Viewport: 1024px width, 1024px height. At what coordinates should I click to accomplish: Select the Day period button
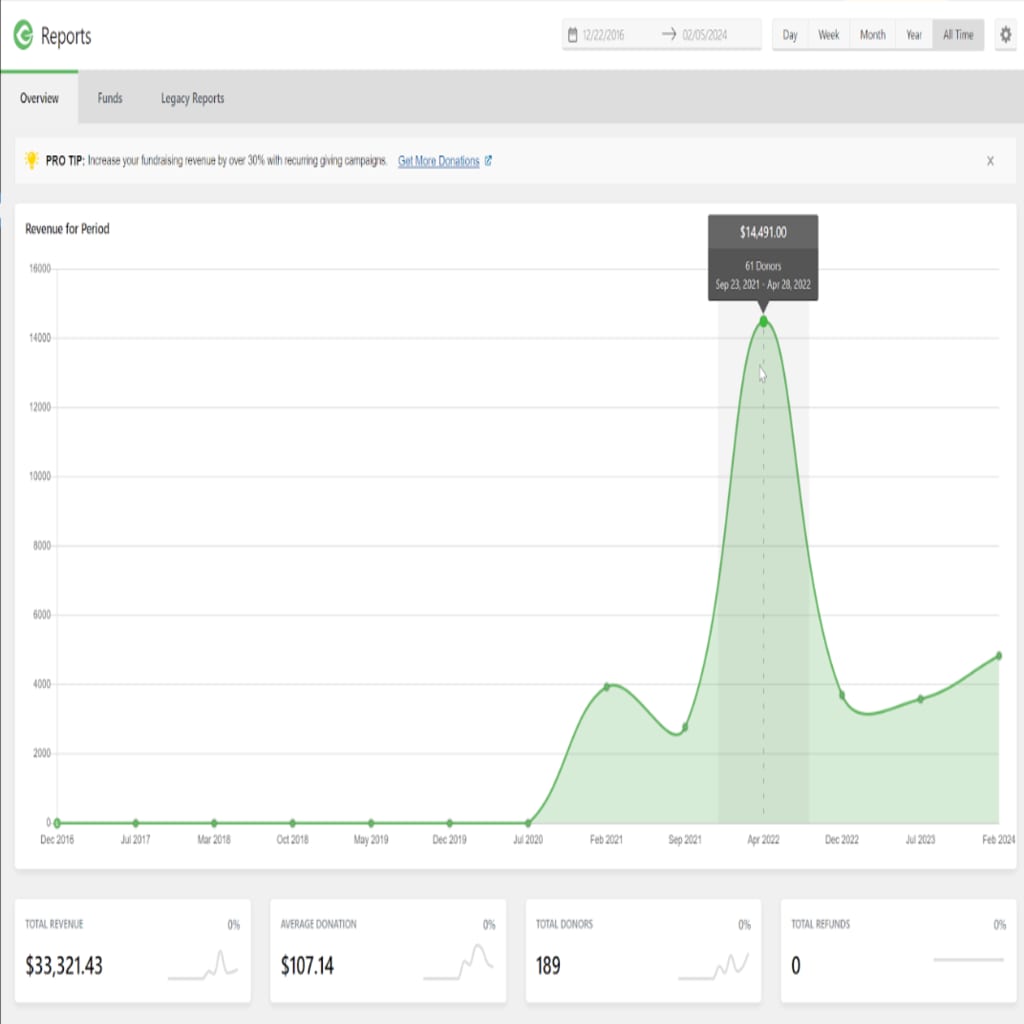click(790, 35)
